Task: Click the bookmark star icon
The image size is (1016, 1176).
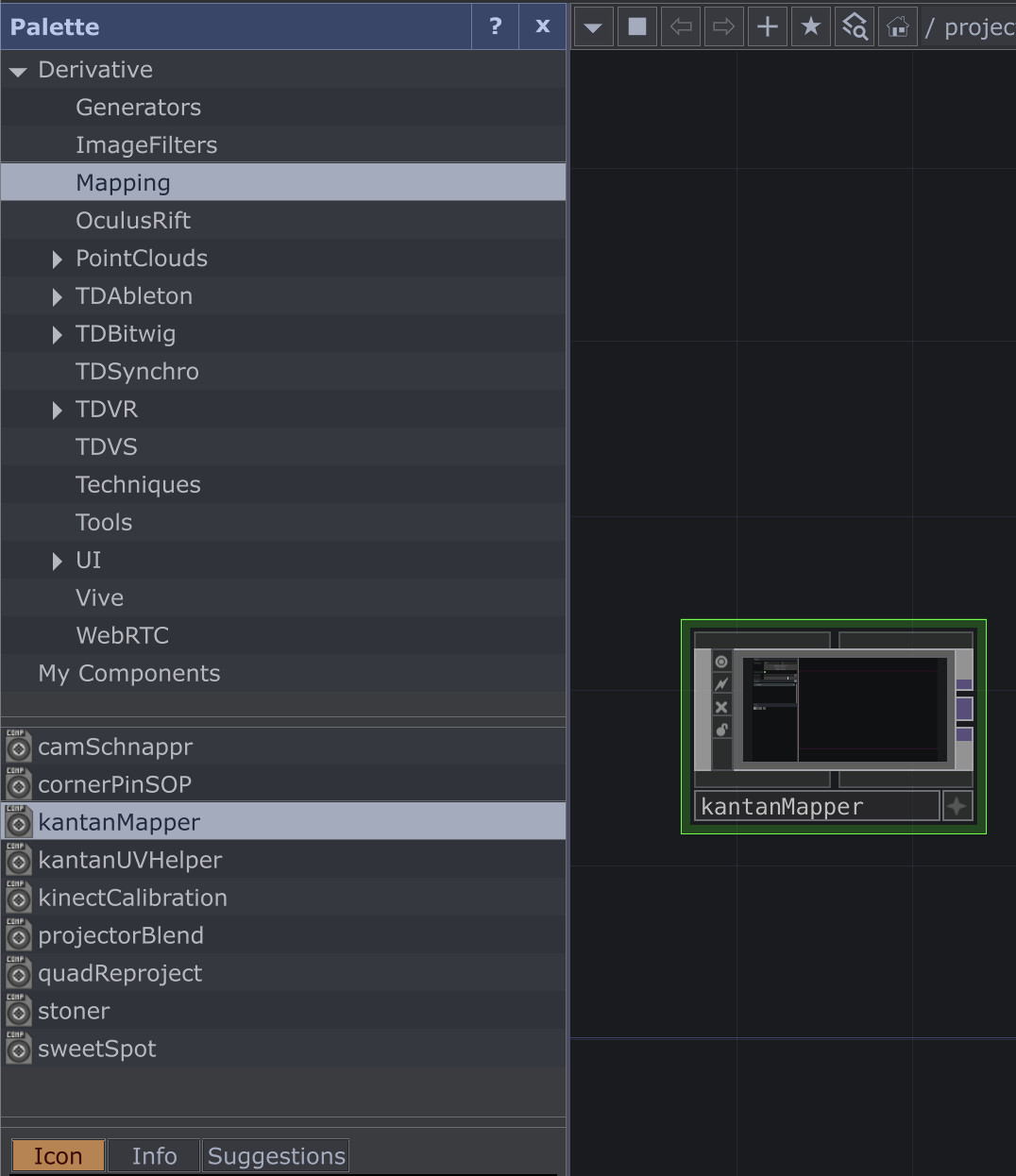Action: click(811, 27)
